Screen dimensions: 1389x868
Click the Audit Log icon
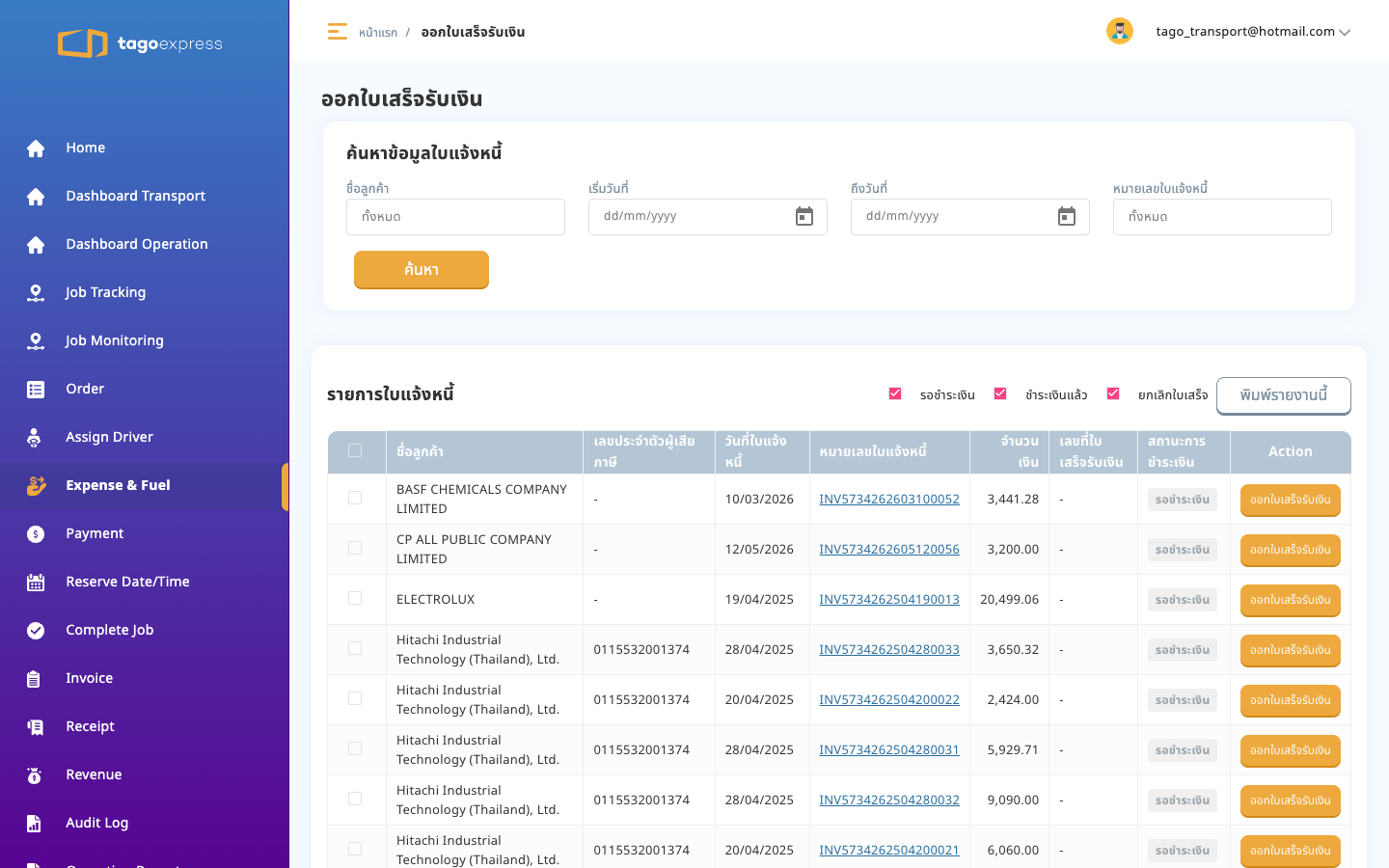click(34, 823)
